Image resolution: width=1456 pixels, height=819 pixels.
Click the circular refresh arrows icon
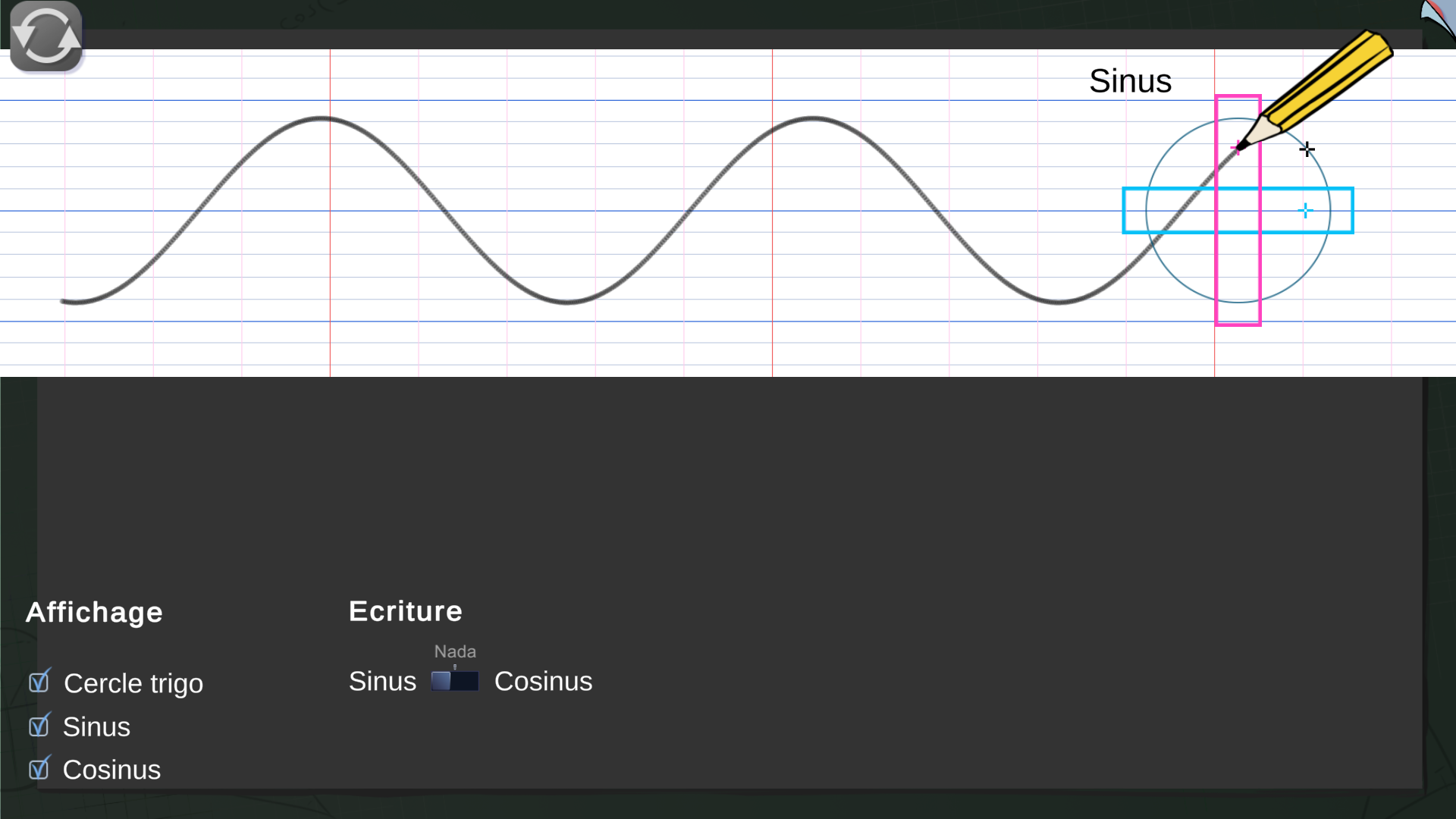[x=45, y=36]
